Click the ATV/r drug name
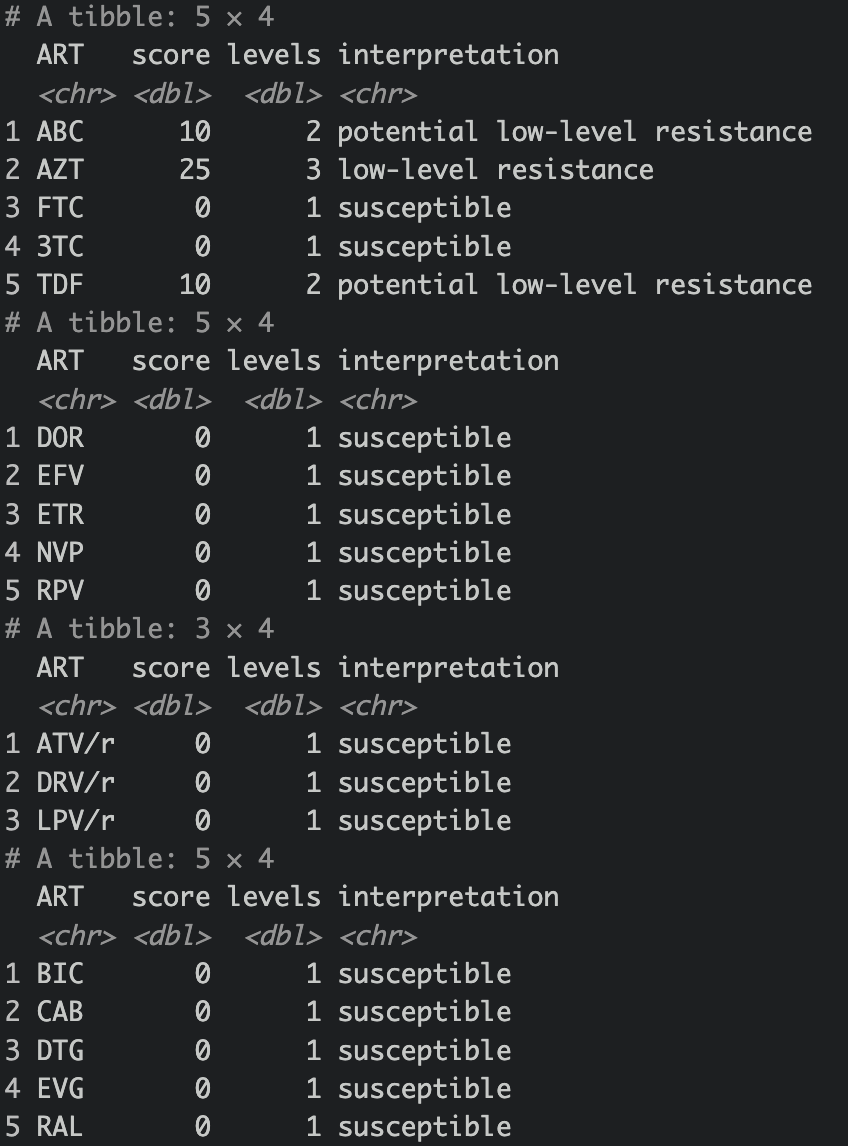 click(x=76, y=744)
